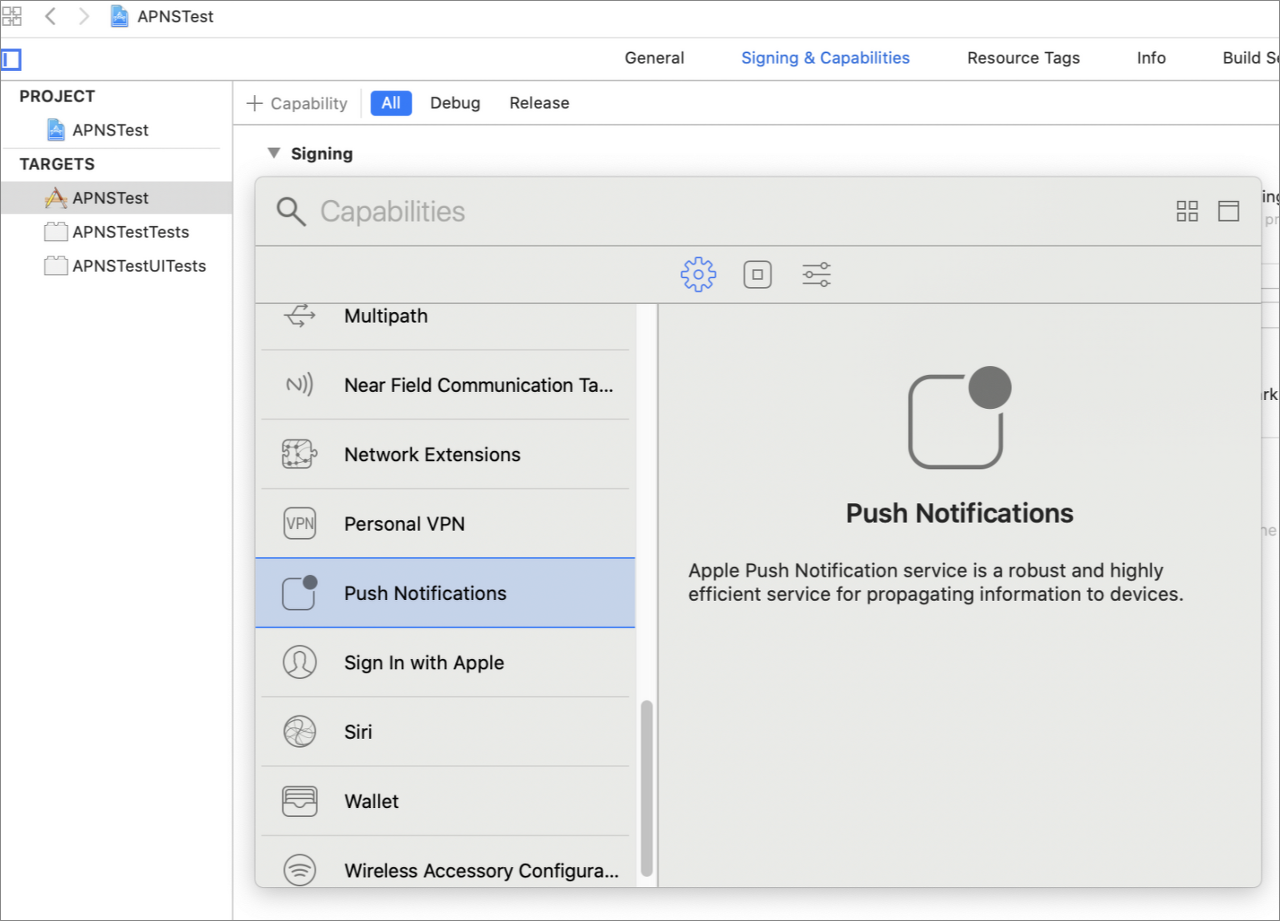Click the large Push Notifications preview icon
This screenshot has height=921, width=1280.
point(959,418)
